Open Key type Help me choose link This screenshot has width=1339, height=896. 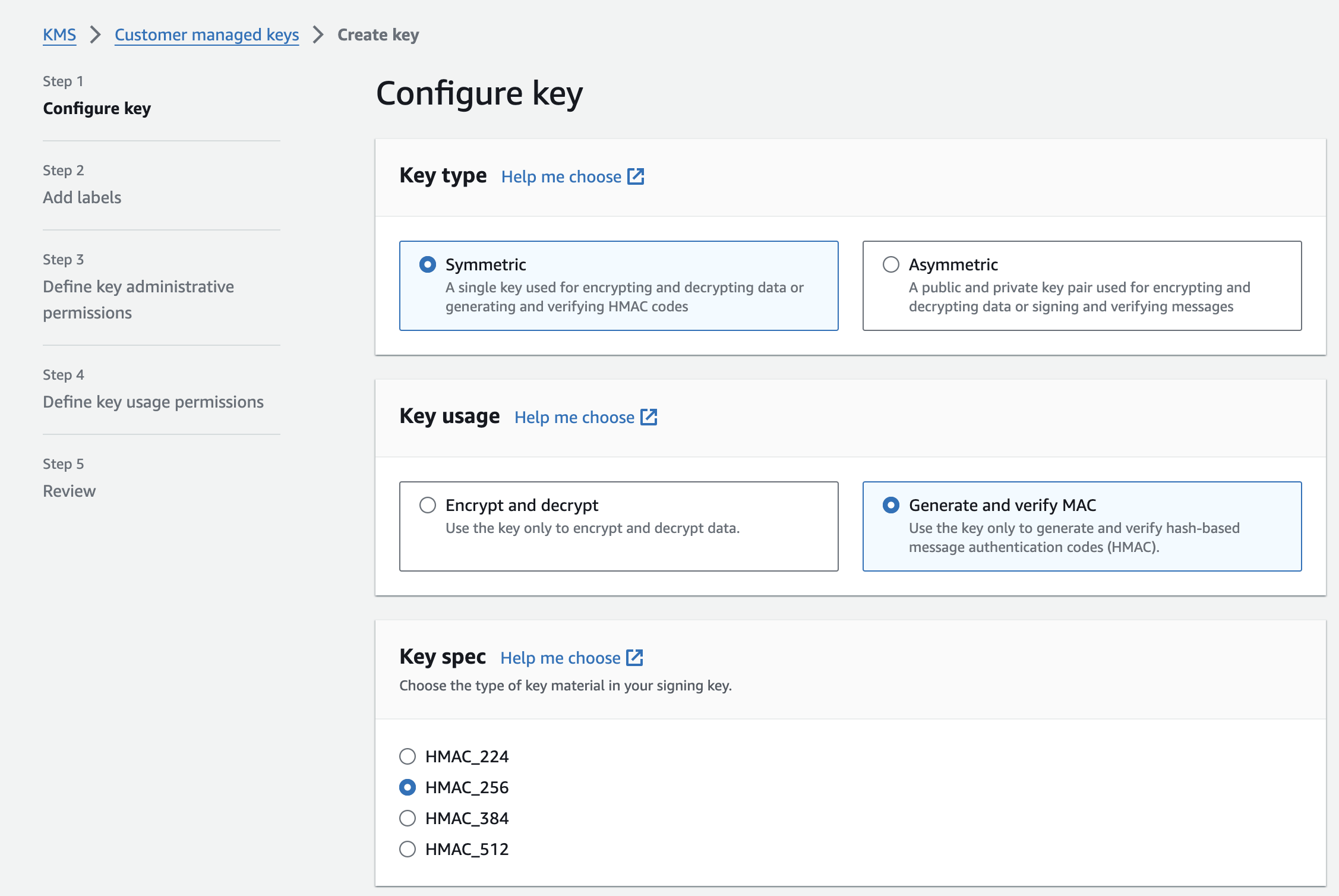[561, 176]
